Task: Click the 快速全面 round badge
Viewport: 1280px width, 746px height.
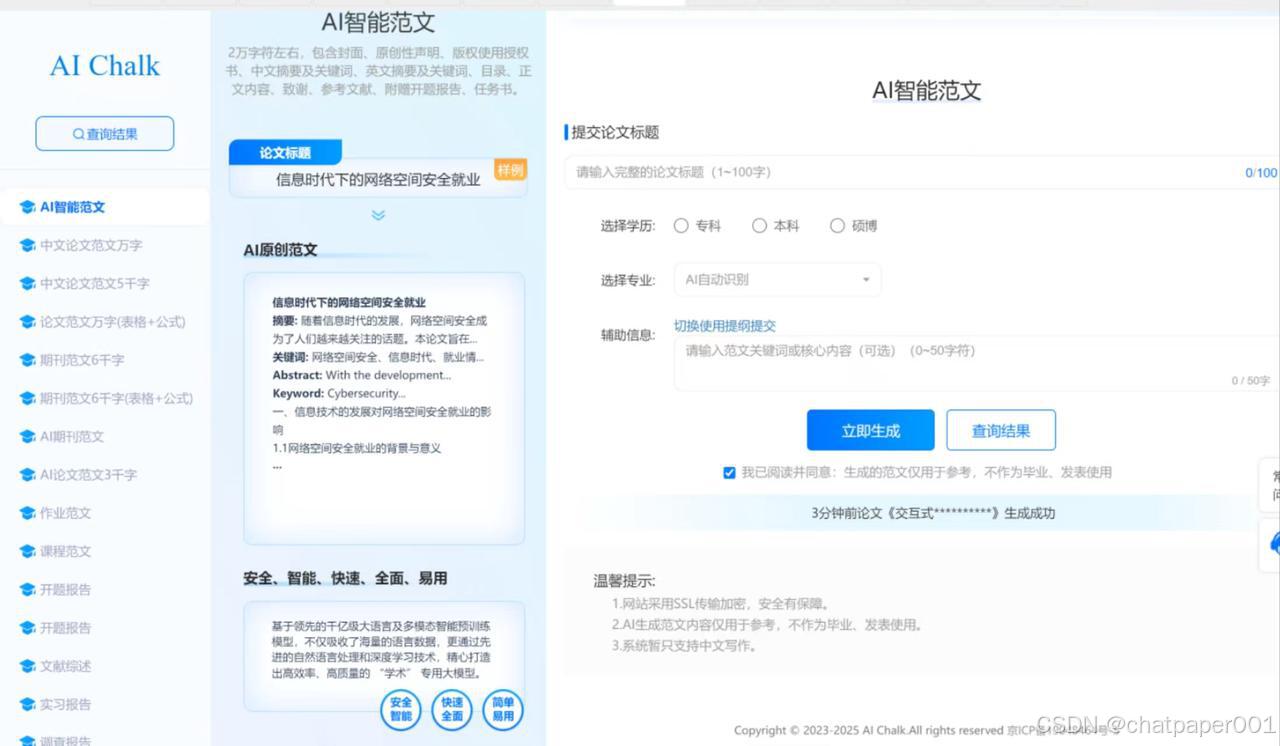Action: (x=452, y=709)
